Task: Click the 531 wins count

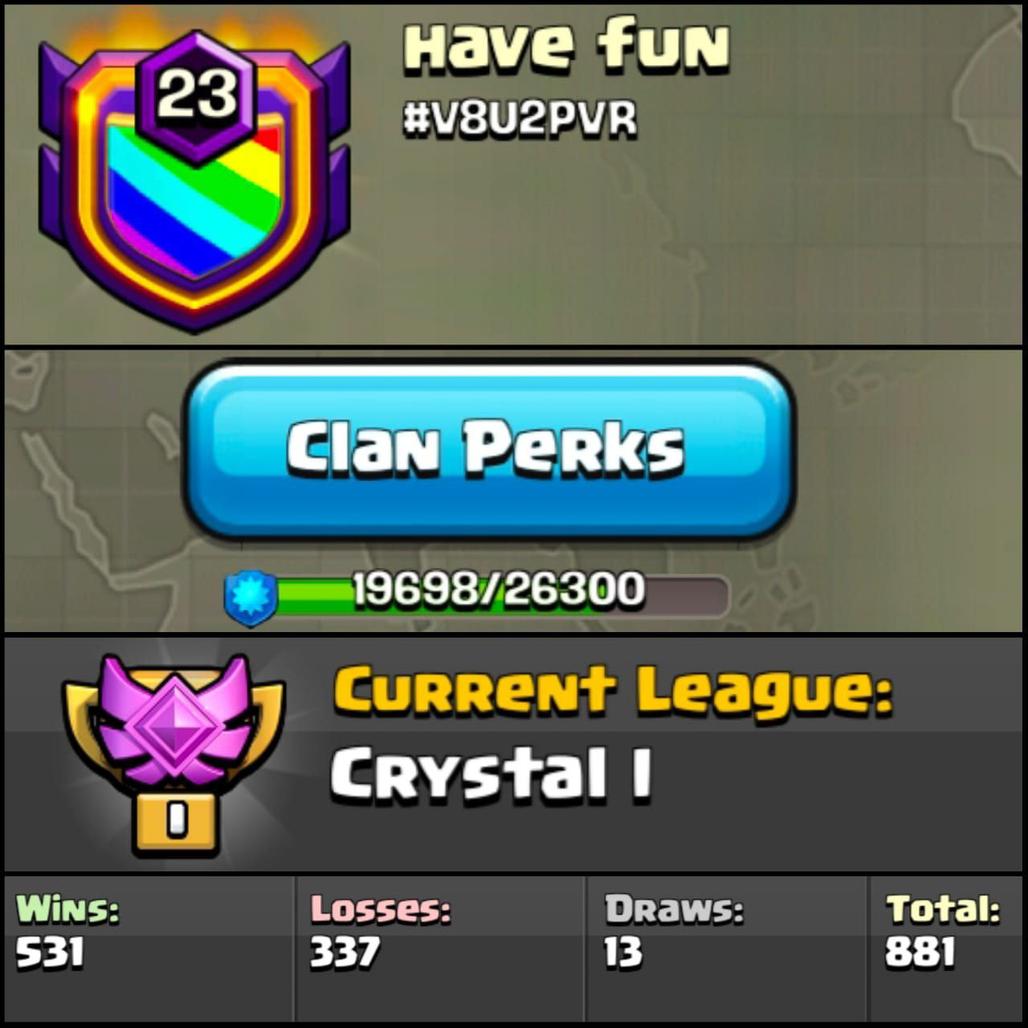Action: [50, 951]
